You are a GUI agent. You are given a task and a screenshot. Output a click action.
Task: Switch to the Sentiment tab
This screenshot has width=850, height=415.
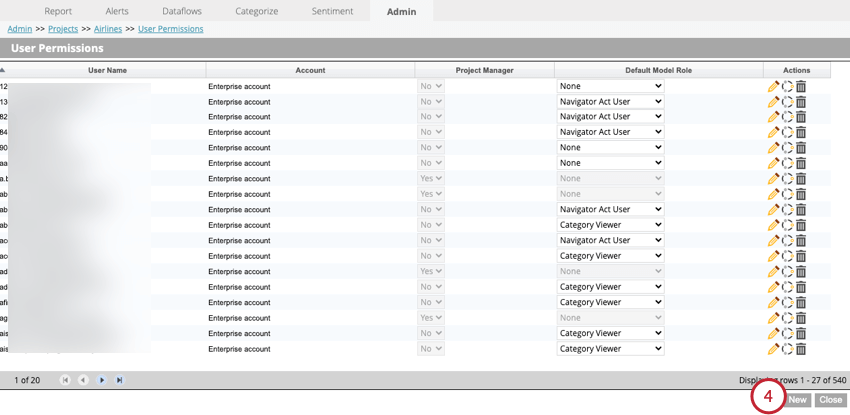[x=332, y=11]
